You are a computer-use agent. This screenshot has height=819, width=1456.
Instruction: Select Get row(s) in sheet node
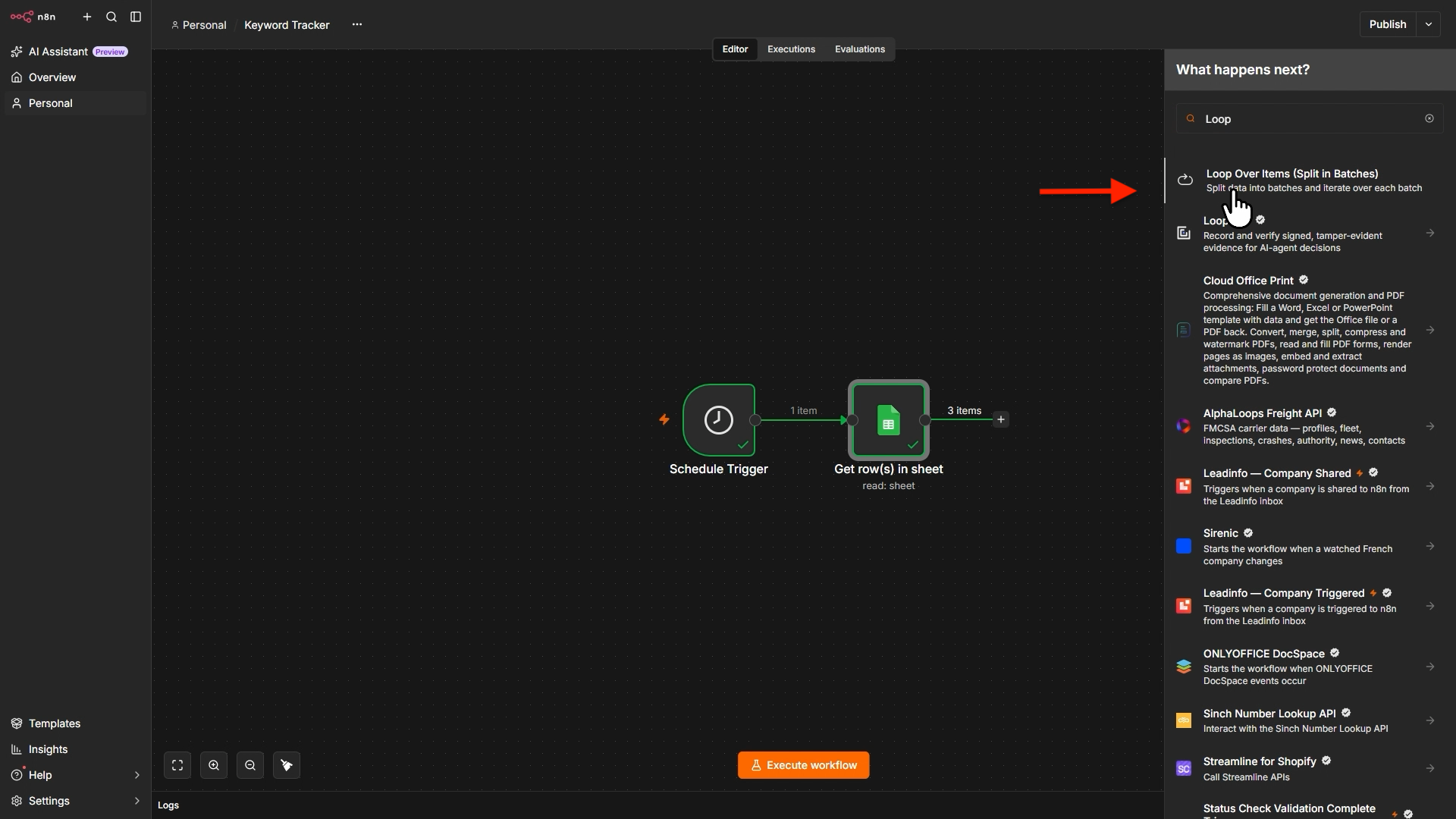(x=889, y=420)
